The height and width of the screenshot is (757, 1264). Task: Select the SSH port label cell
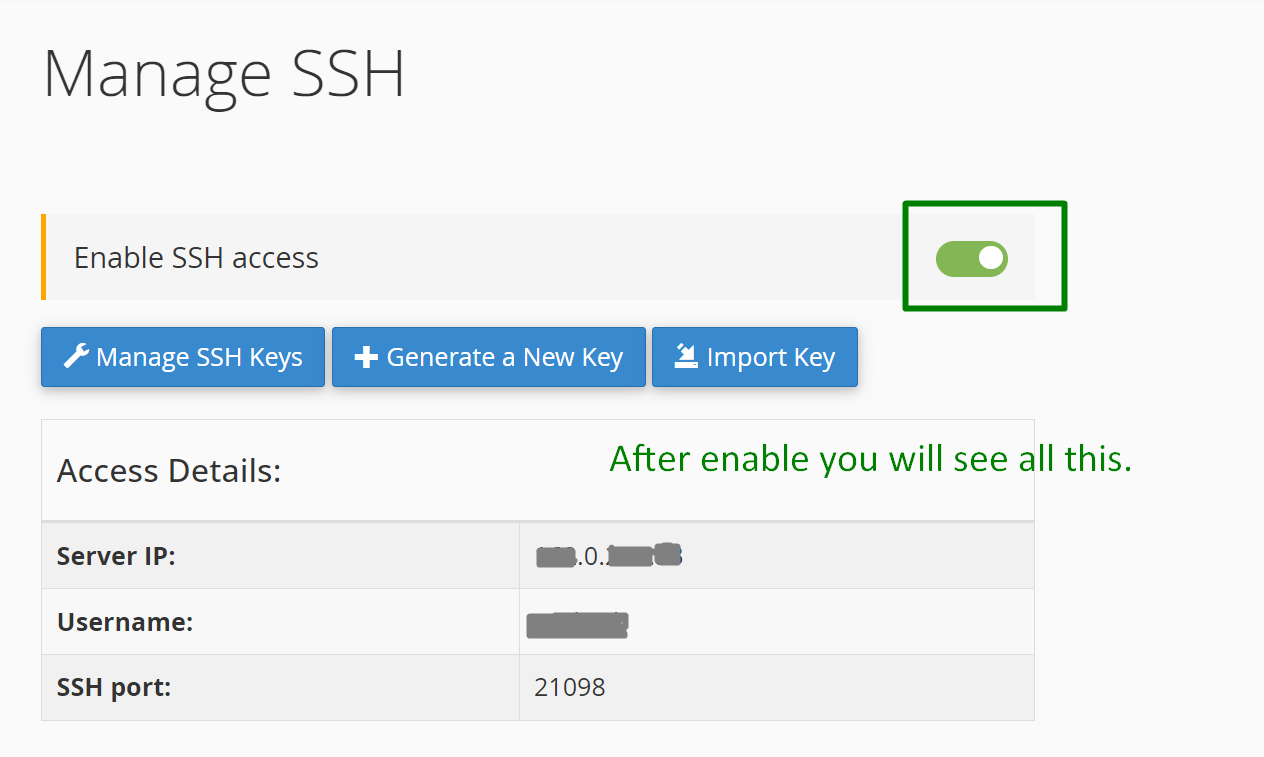(280, 688)
